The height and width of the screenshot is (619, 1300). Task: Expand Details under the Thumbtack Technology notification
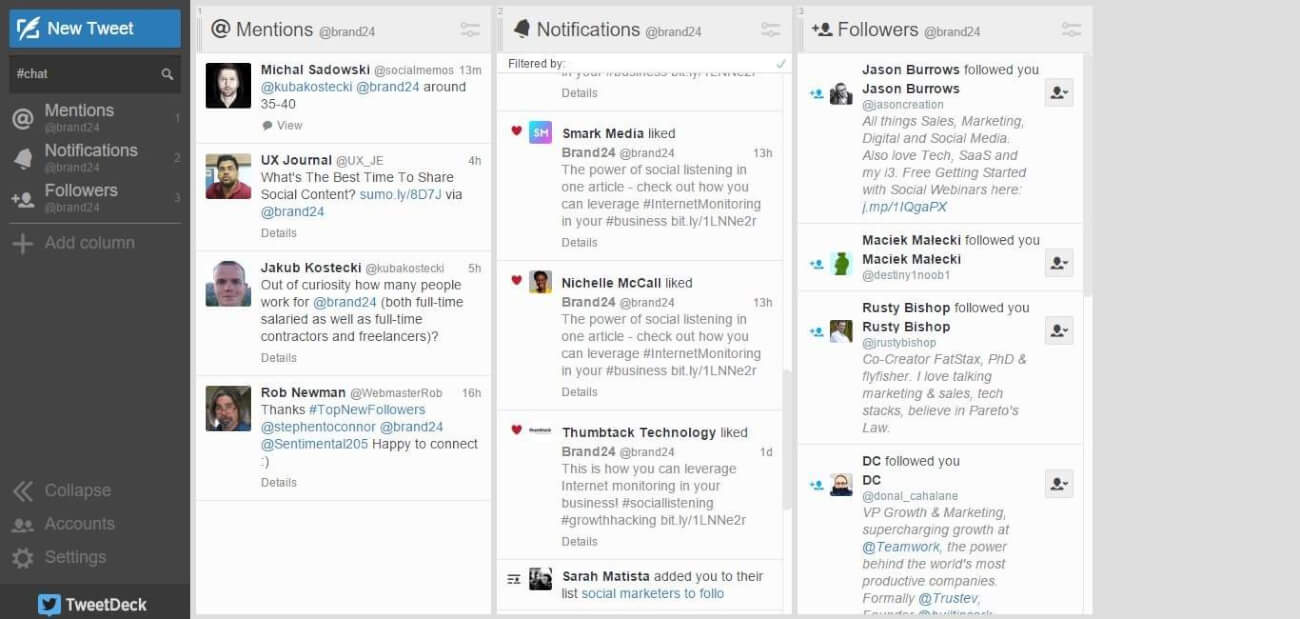580,541
